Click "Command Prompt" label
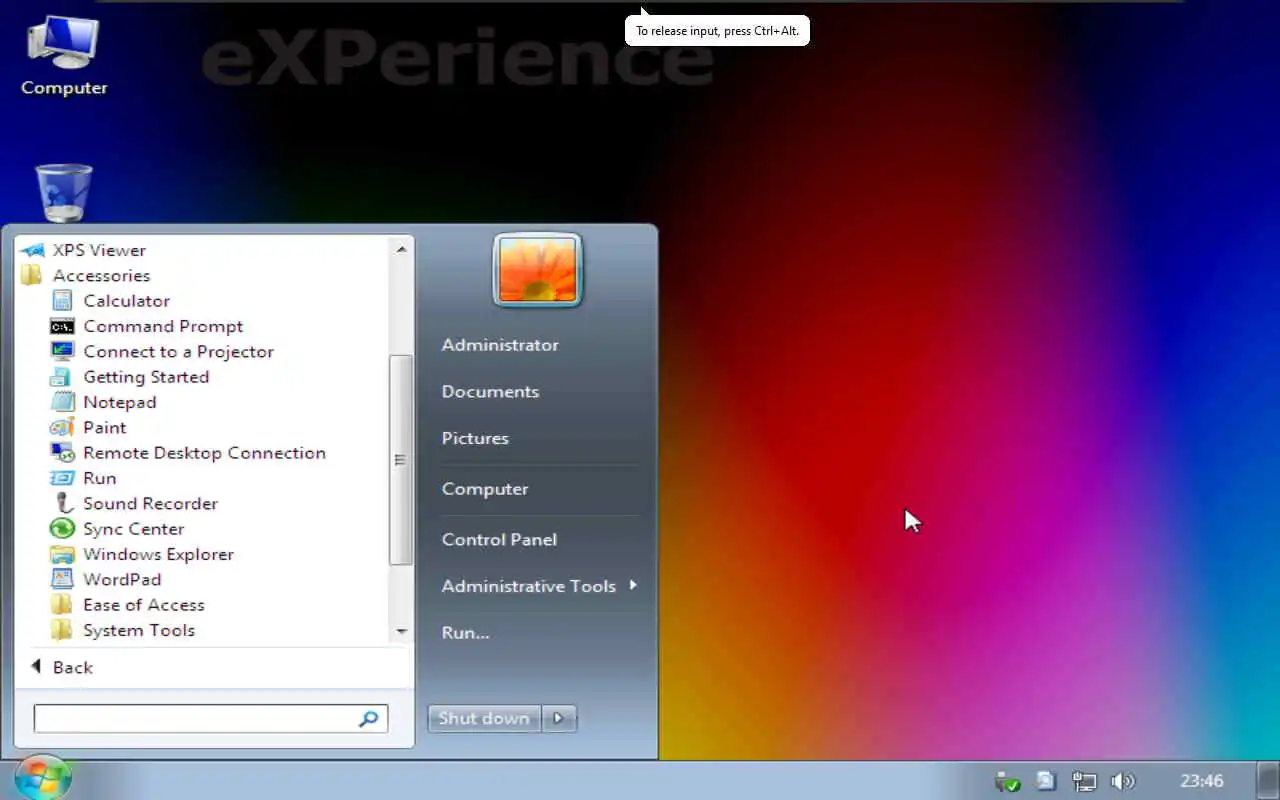Viewport: 1280px width, 800px height. [x=163, y=326]
